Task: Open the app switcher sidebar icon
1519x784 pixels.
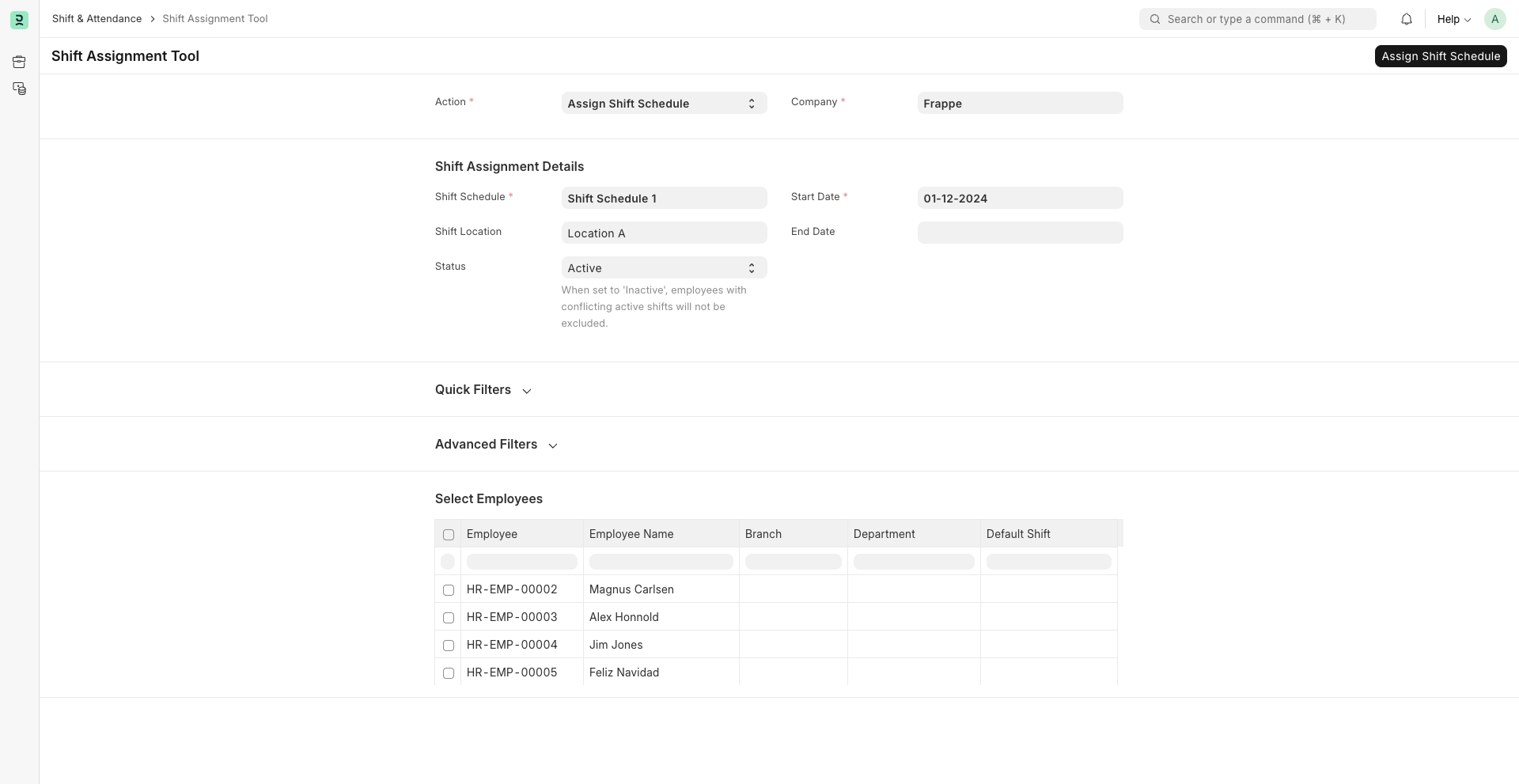Action: coord(19,89)
